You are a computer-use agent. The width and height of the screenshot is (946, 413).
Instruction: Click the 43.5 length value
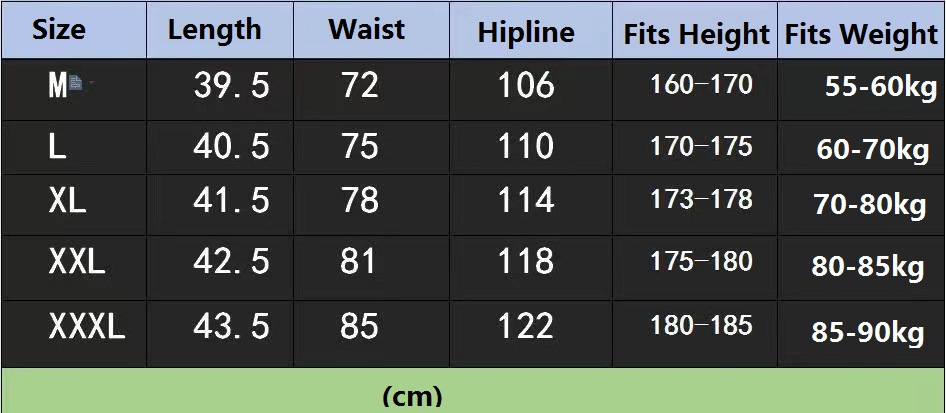(x=231, y=326)
